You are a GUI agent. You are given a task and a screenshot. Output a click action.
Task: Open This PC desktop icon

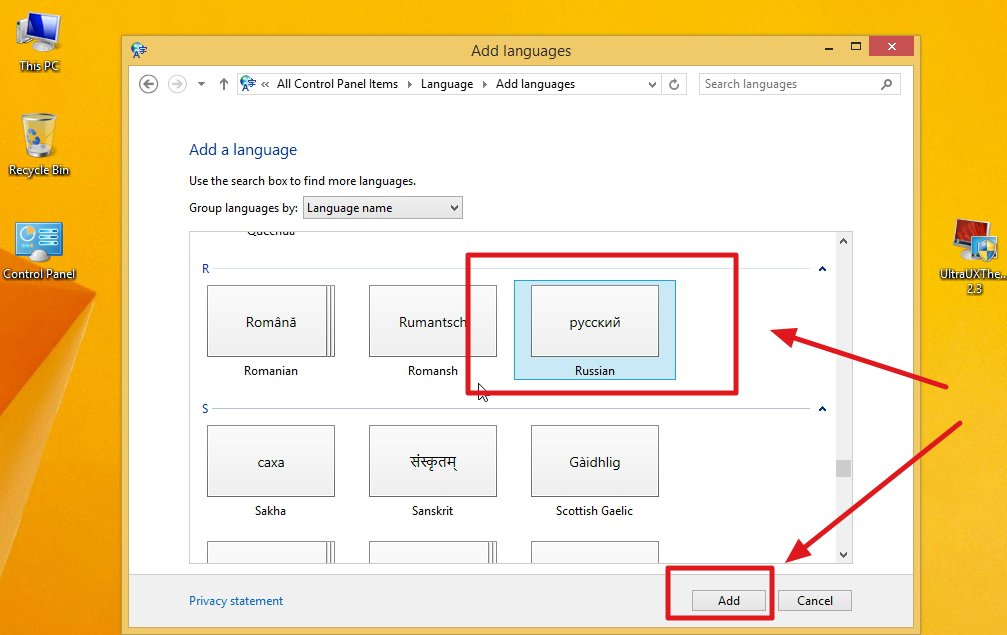coord(39,42)
